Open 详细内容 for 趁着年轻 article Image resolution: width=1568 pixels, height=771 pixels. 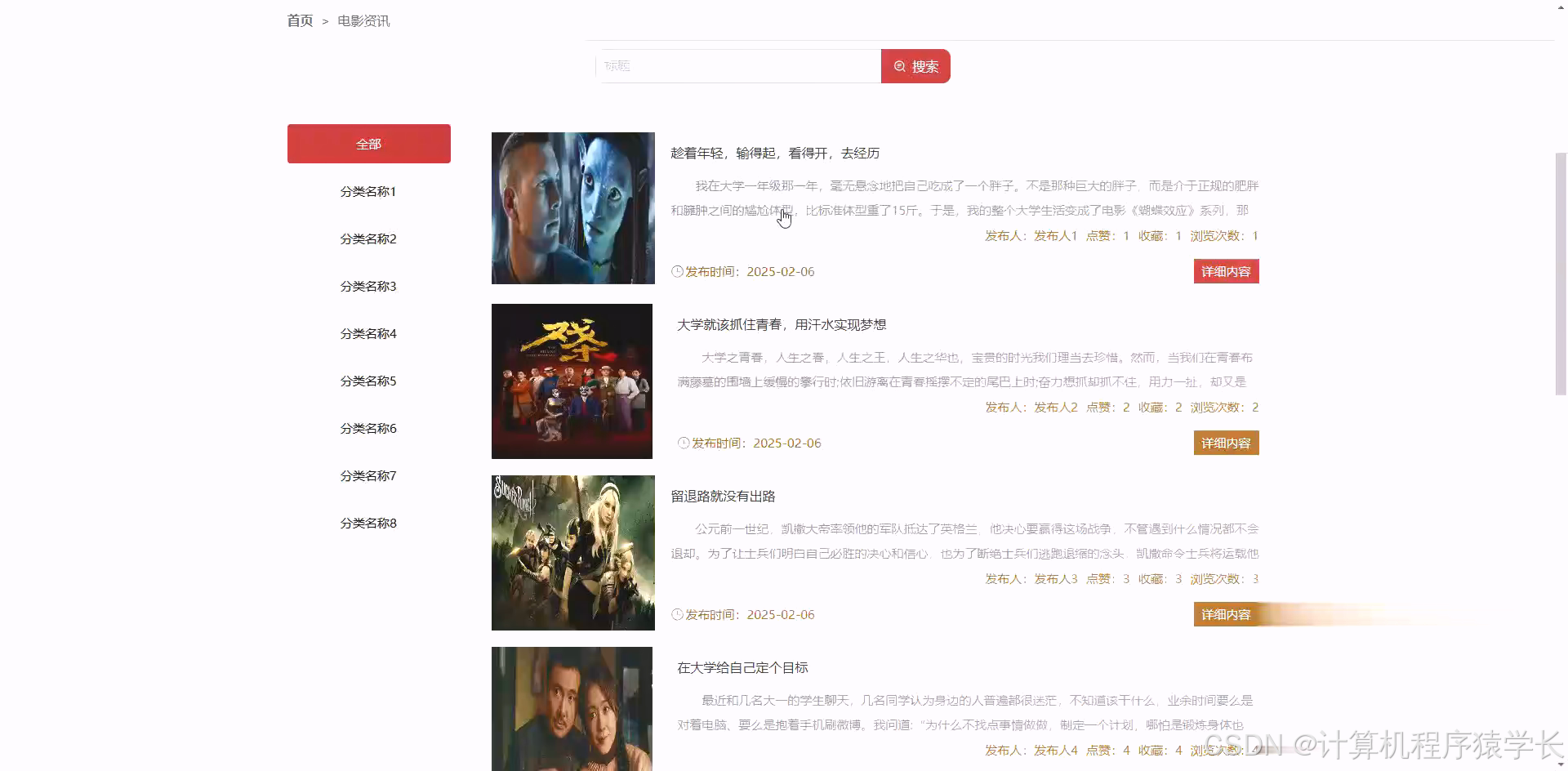pyautogui.click(x=1226, y=271)
